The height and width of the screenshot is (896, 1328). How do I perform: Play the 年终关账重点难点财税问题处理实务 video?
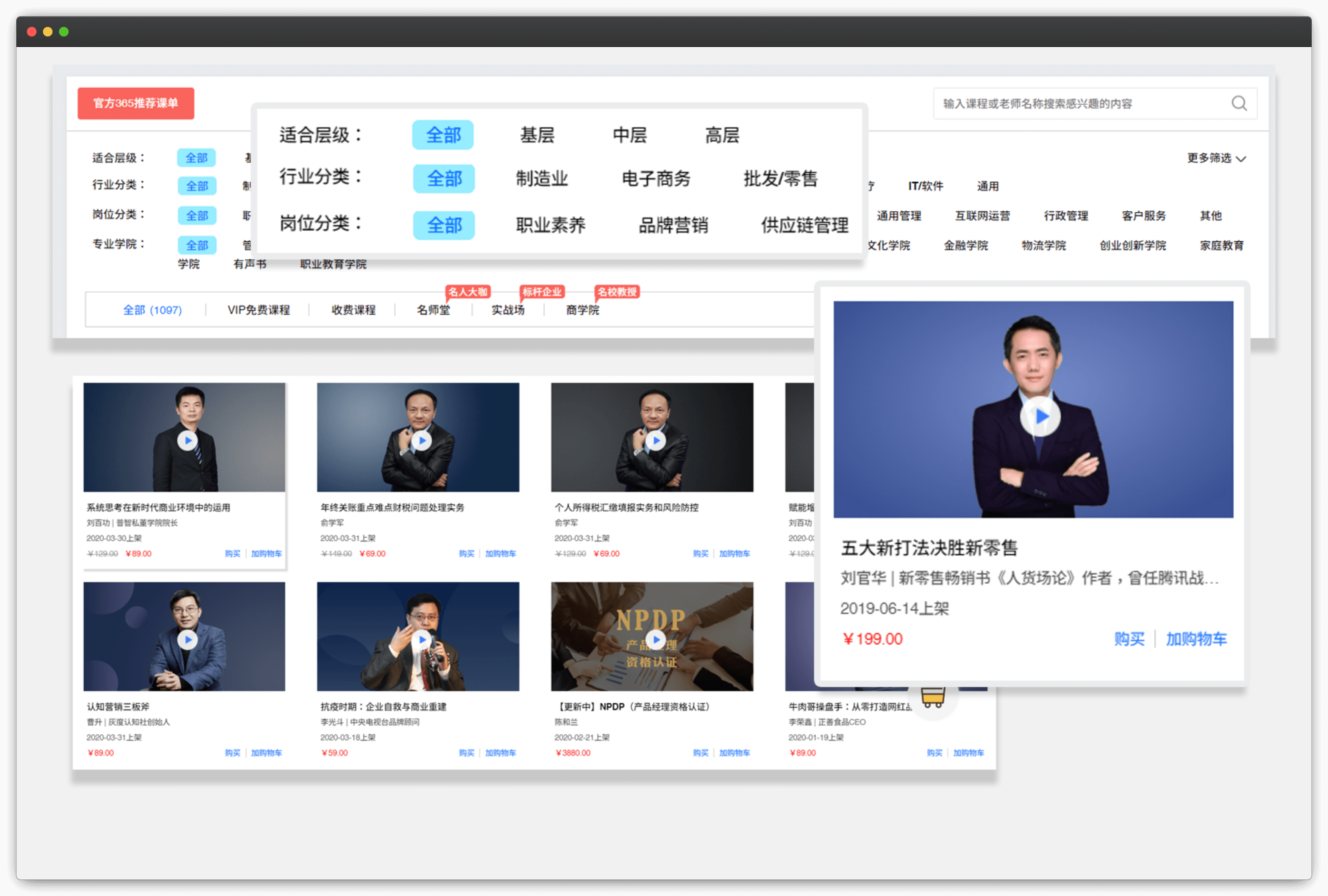click(422, 440)
